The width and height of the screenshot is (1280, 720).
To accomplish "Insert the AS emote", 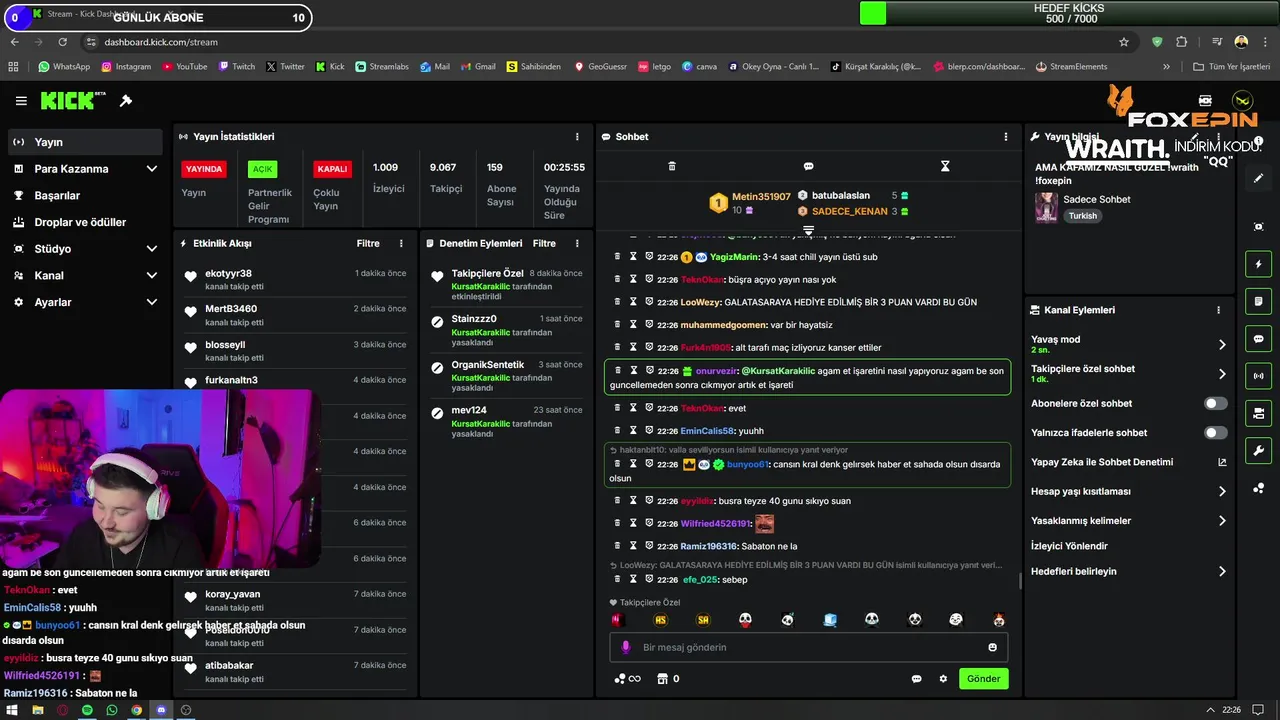I will coord(660,620).
